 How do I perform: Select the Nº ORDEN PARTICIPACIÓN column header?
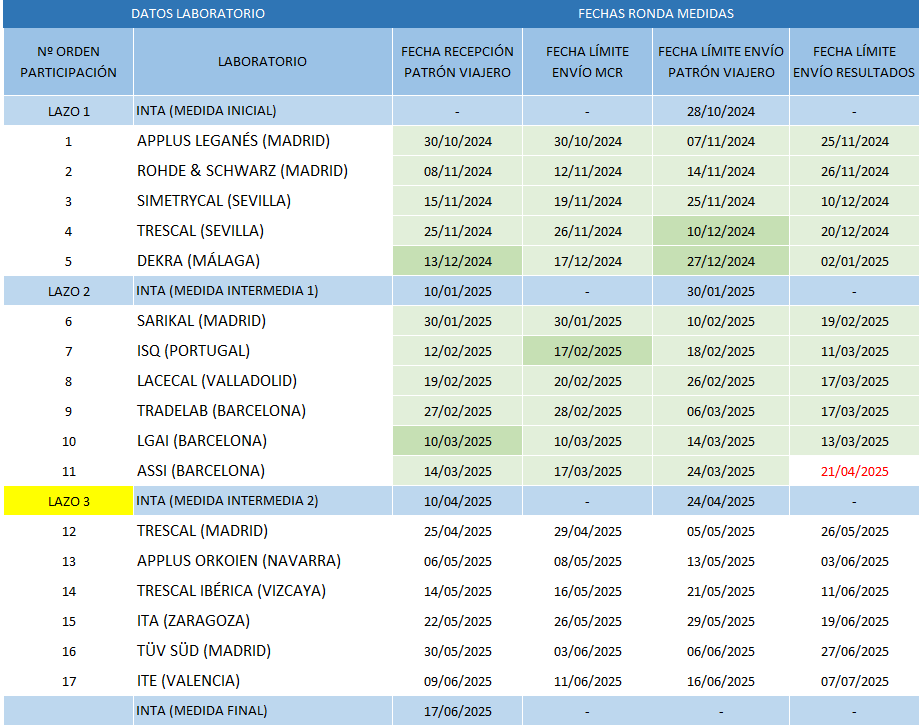69,62
